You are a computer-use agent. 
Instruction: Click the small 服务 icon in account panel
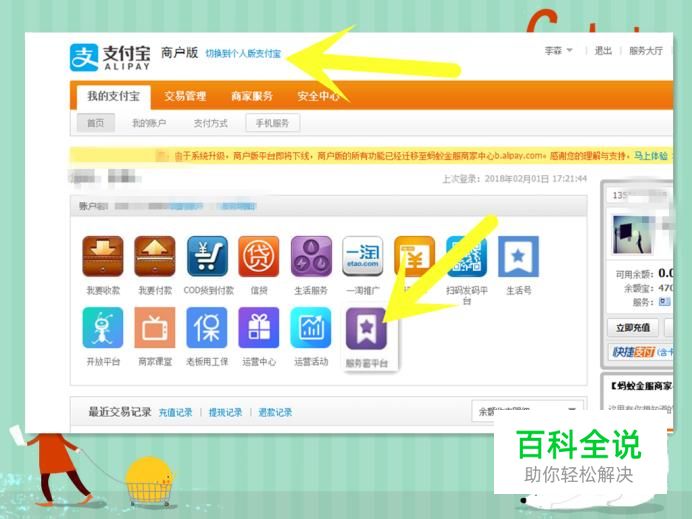[x=665, y=302]
